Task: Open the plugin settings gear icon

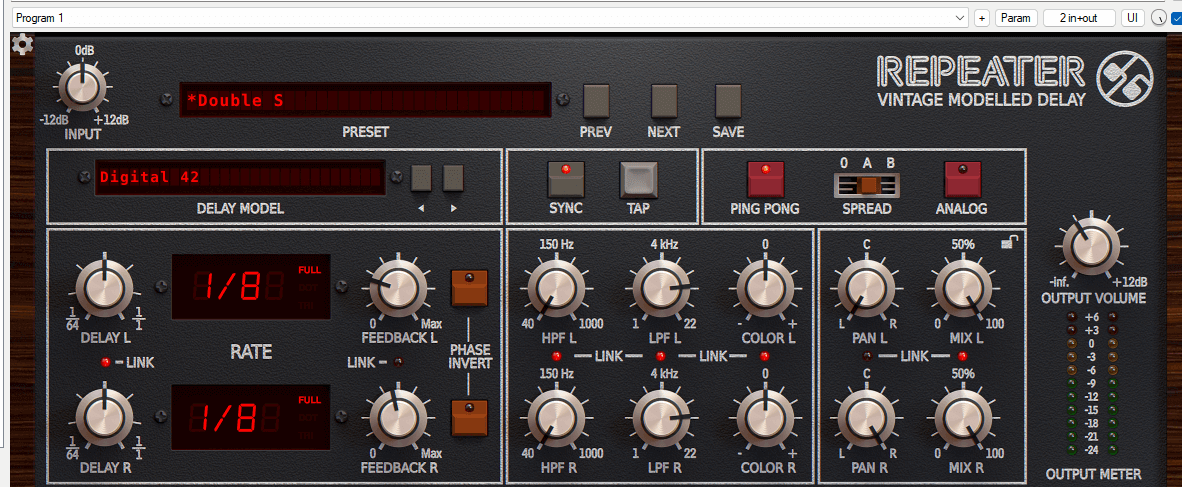Action: [x=23, y=45]
